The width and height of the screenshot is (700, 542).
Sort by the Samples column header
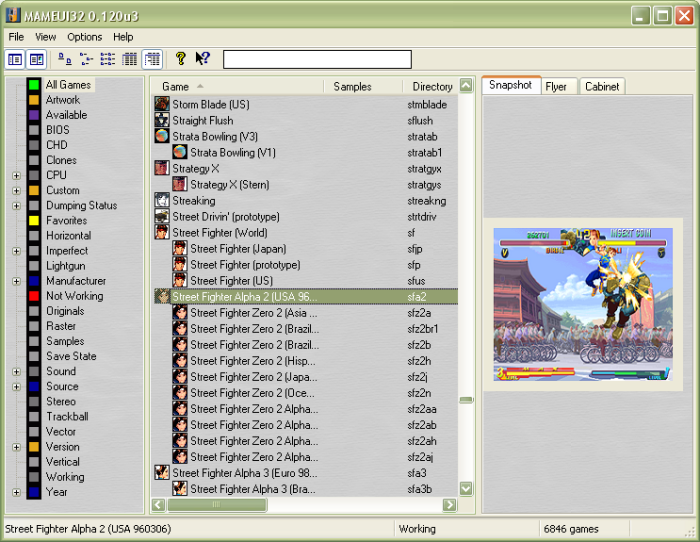tap(363, 87)
